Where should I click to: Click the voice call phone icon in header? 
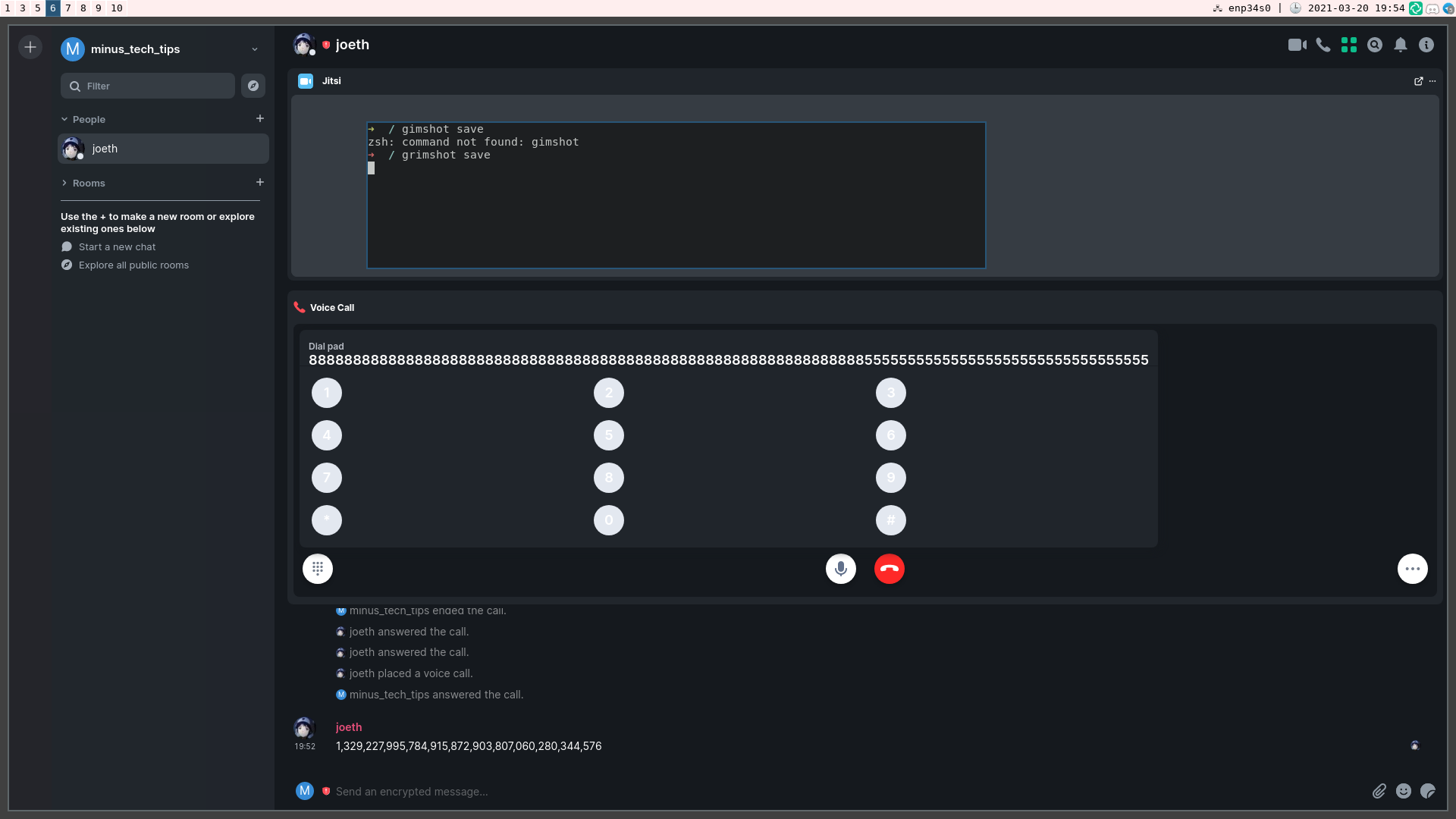click(x=1323, y=45)
